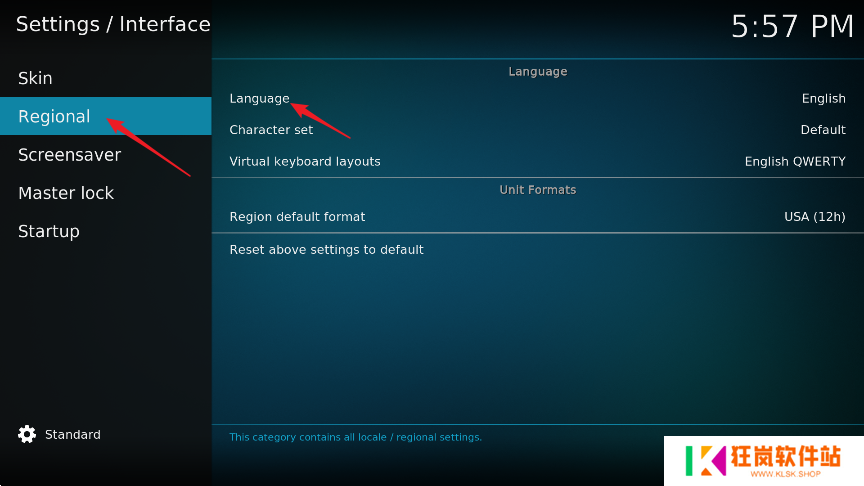Go to Master lock settings
The height and width of the screenshot is (486, 864).
66,193
